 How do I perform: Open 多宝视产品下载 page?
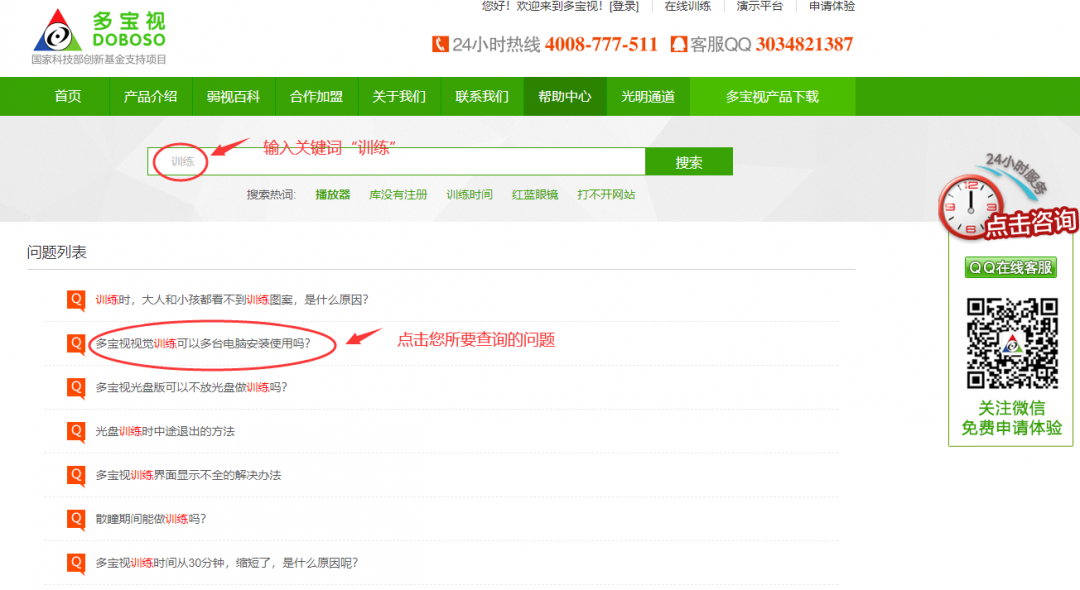coord(772,96)
